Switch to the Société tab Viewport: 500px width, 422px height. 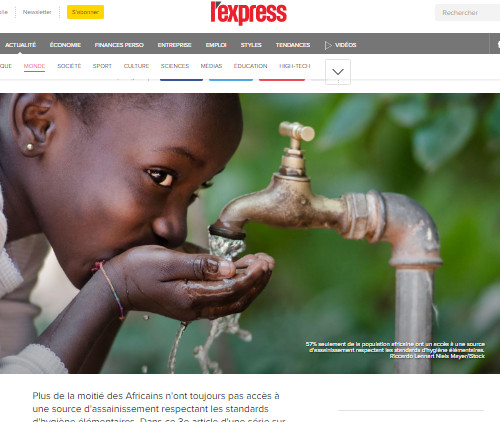(x=69, y=66)
